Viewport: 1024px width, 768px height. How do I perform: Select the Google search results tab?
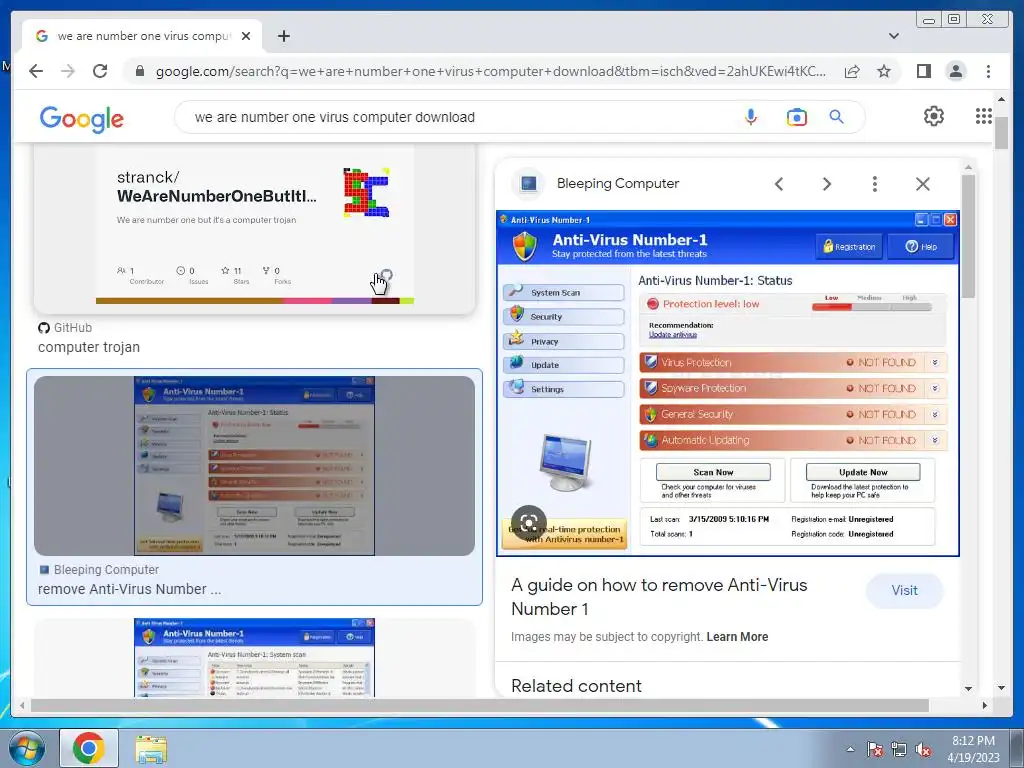coord(142,36)
